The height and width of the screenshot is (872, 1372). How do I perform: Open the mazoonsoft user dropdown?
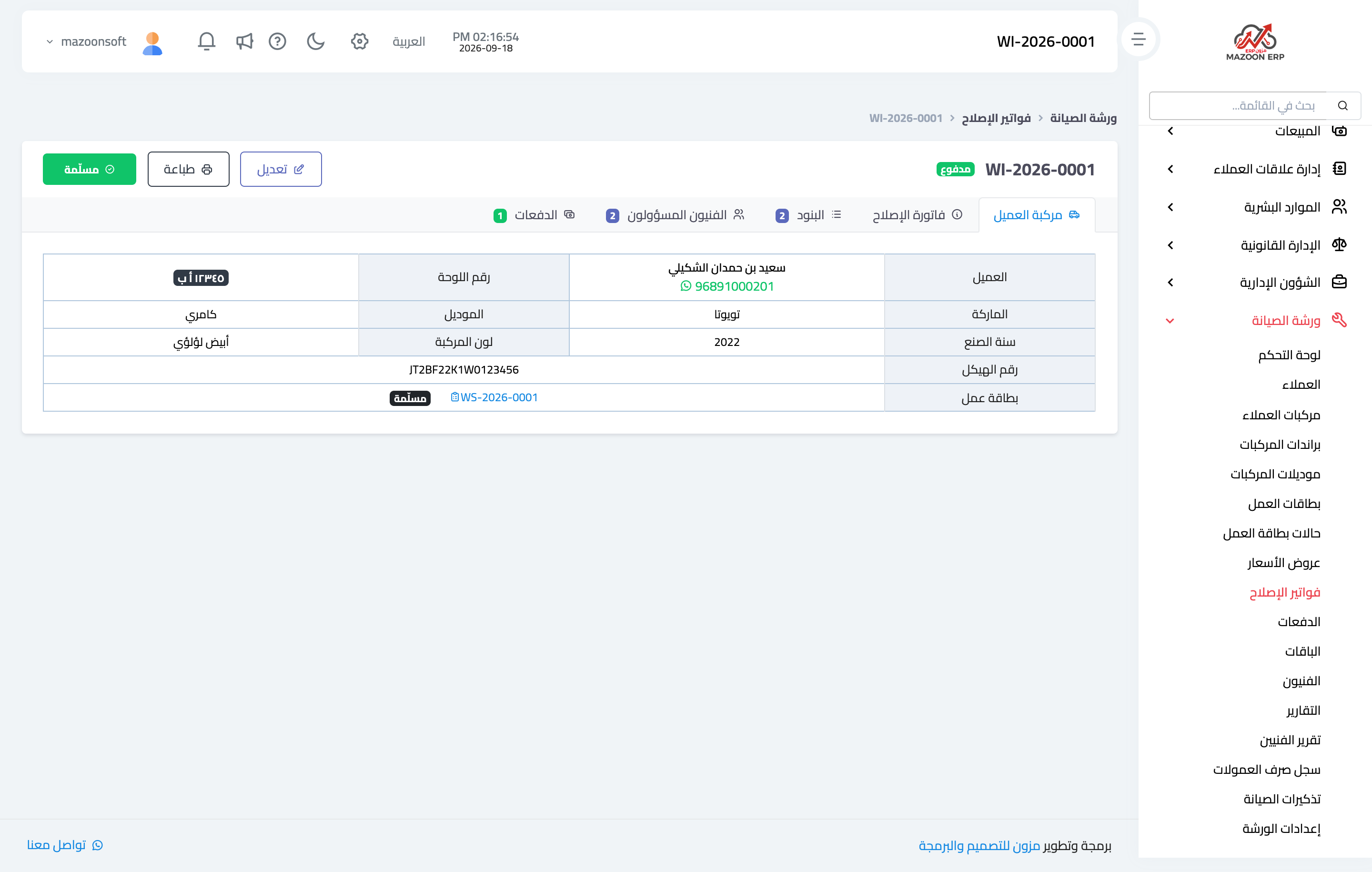(86, 41)
